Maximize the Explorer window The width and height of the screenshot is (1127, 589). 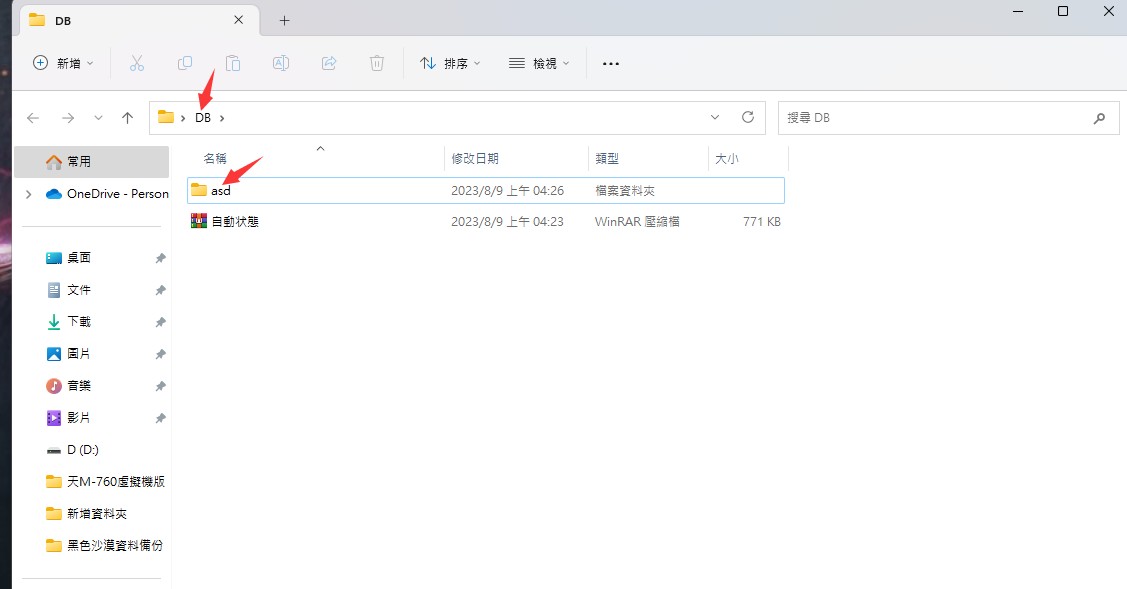pyautogui.click(x=1063, y=11)
